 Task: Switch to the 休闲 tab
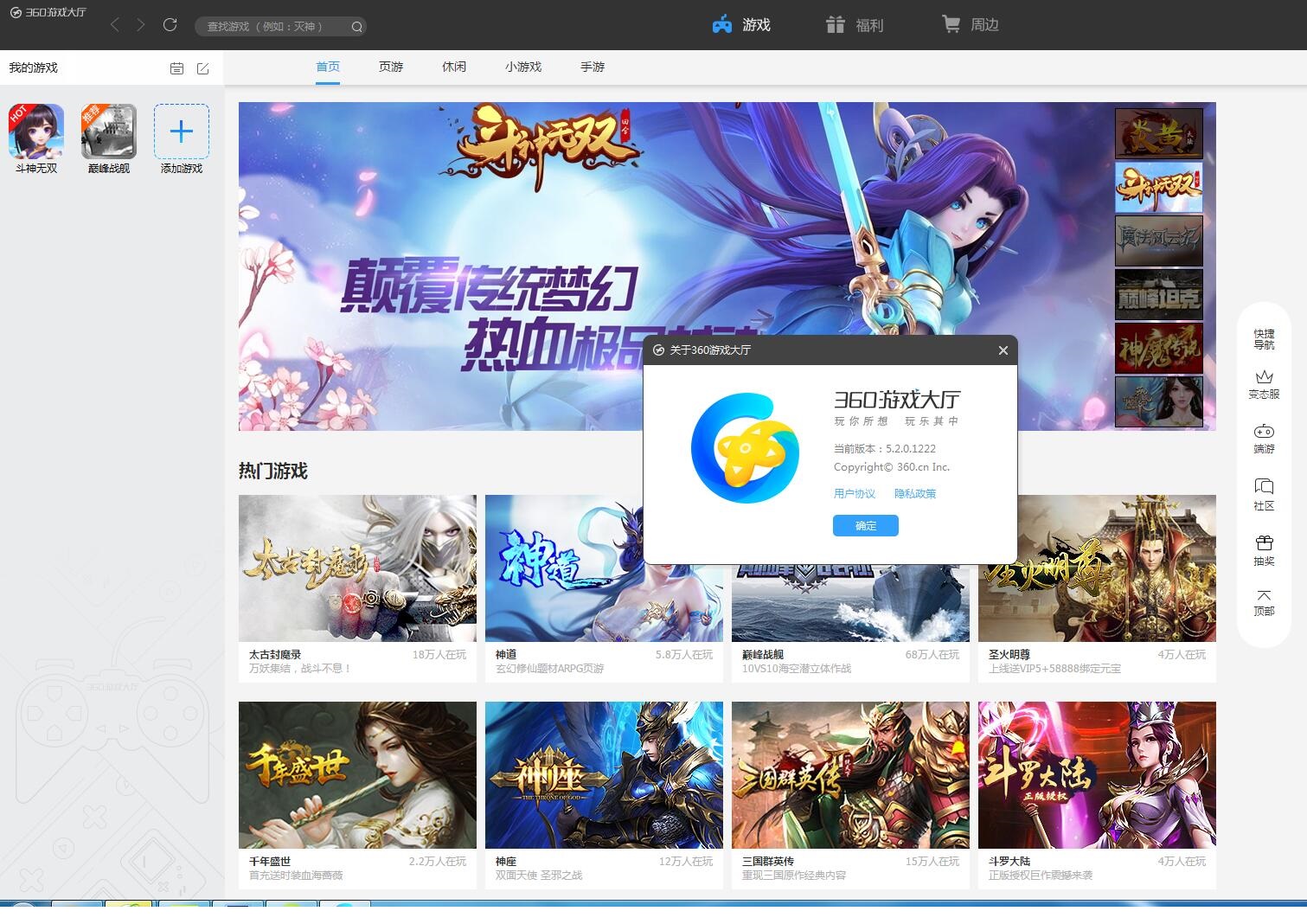click(454, 67)
